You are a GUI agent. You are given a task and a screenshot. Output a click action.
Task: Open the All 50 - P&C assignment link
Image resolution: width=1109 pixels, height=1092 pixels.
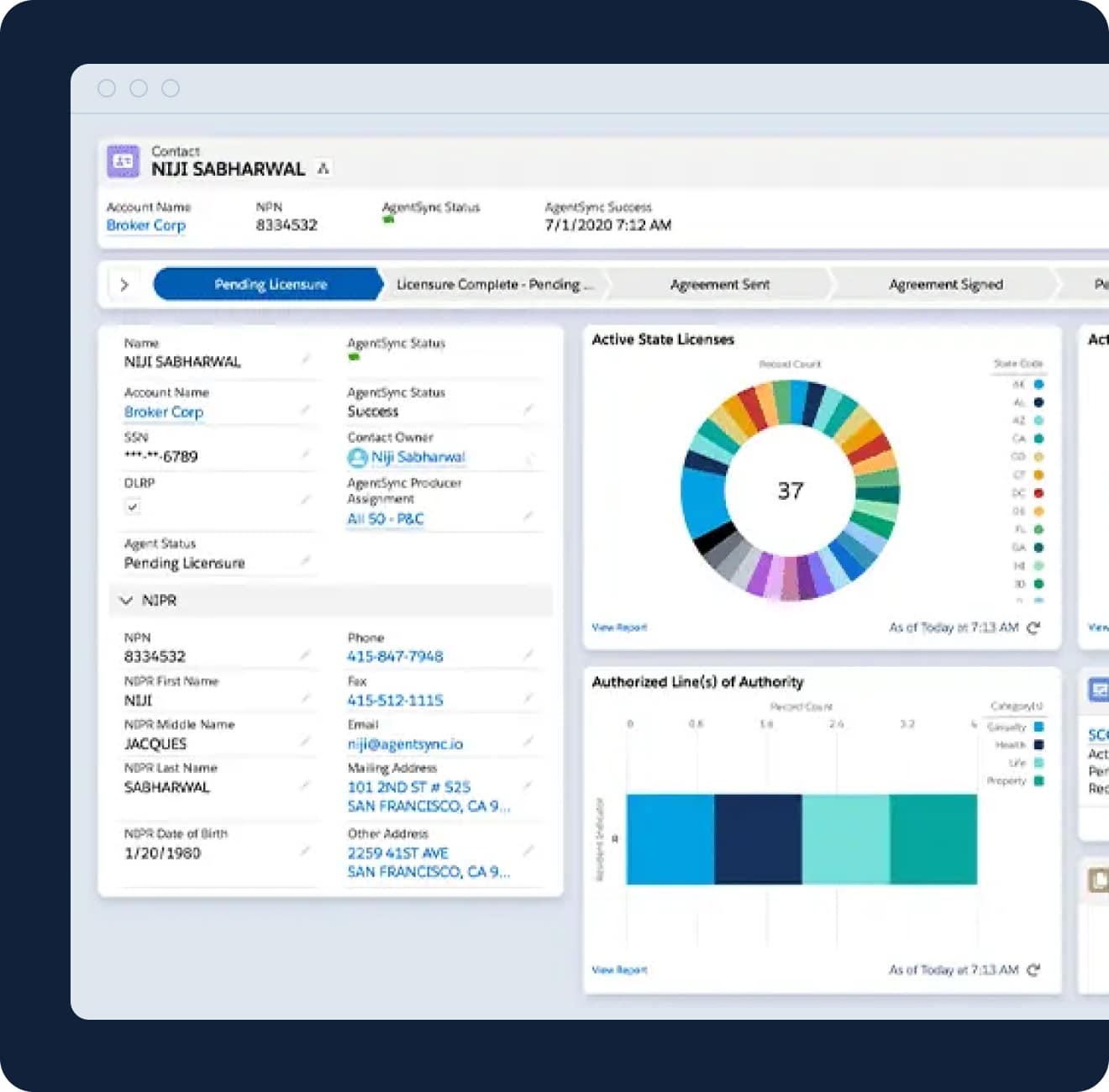click(386, 519)
